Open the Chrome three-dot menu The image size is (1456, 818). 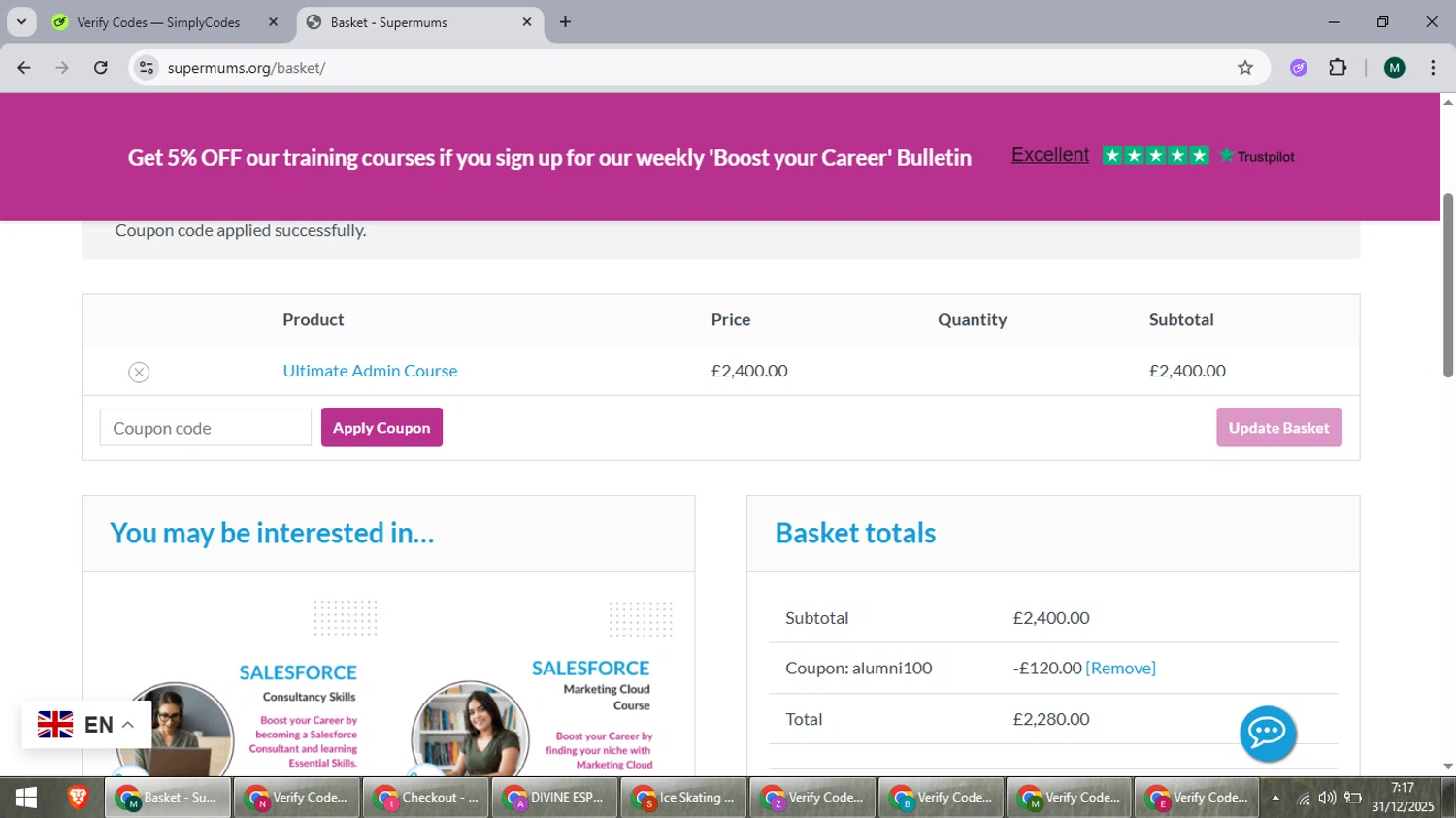[1433, 68]
